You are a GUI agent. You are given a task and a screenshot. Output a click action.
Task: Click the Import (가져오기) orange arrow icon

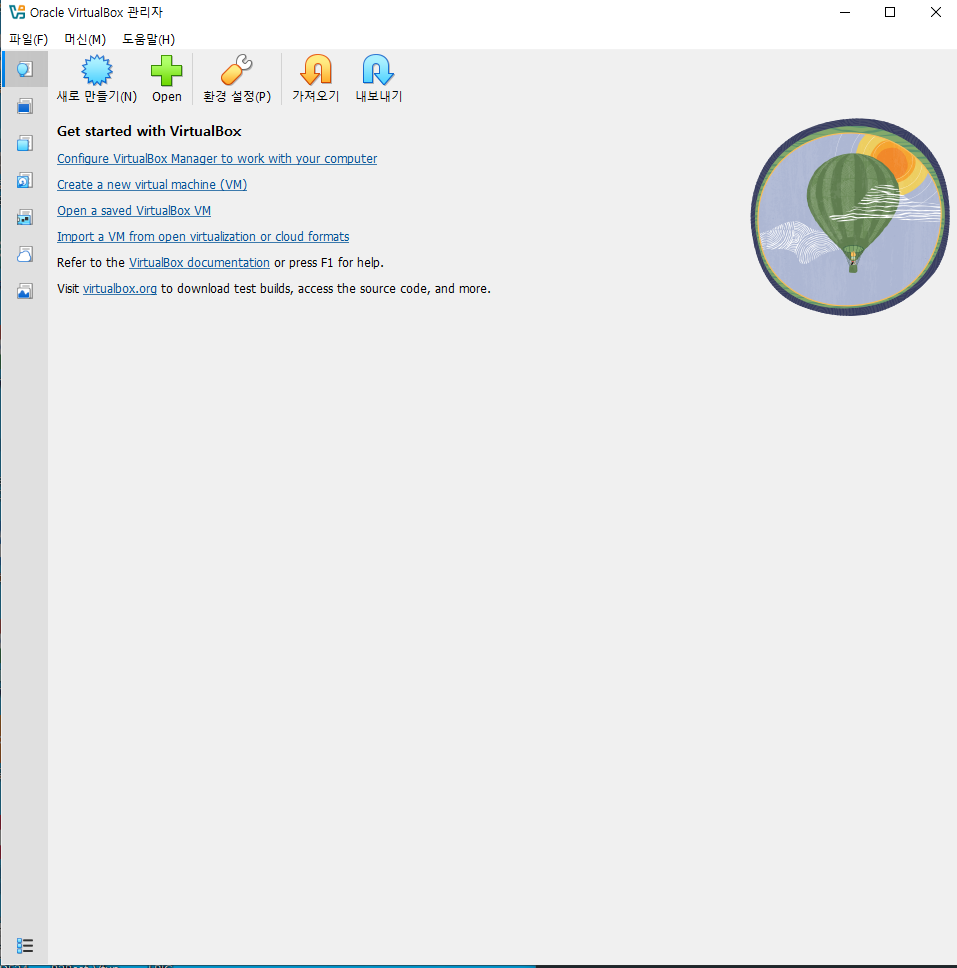point(316,70)
